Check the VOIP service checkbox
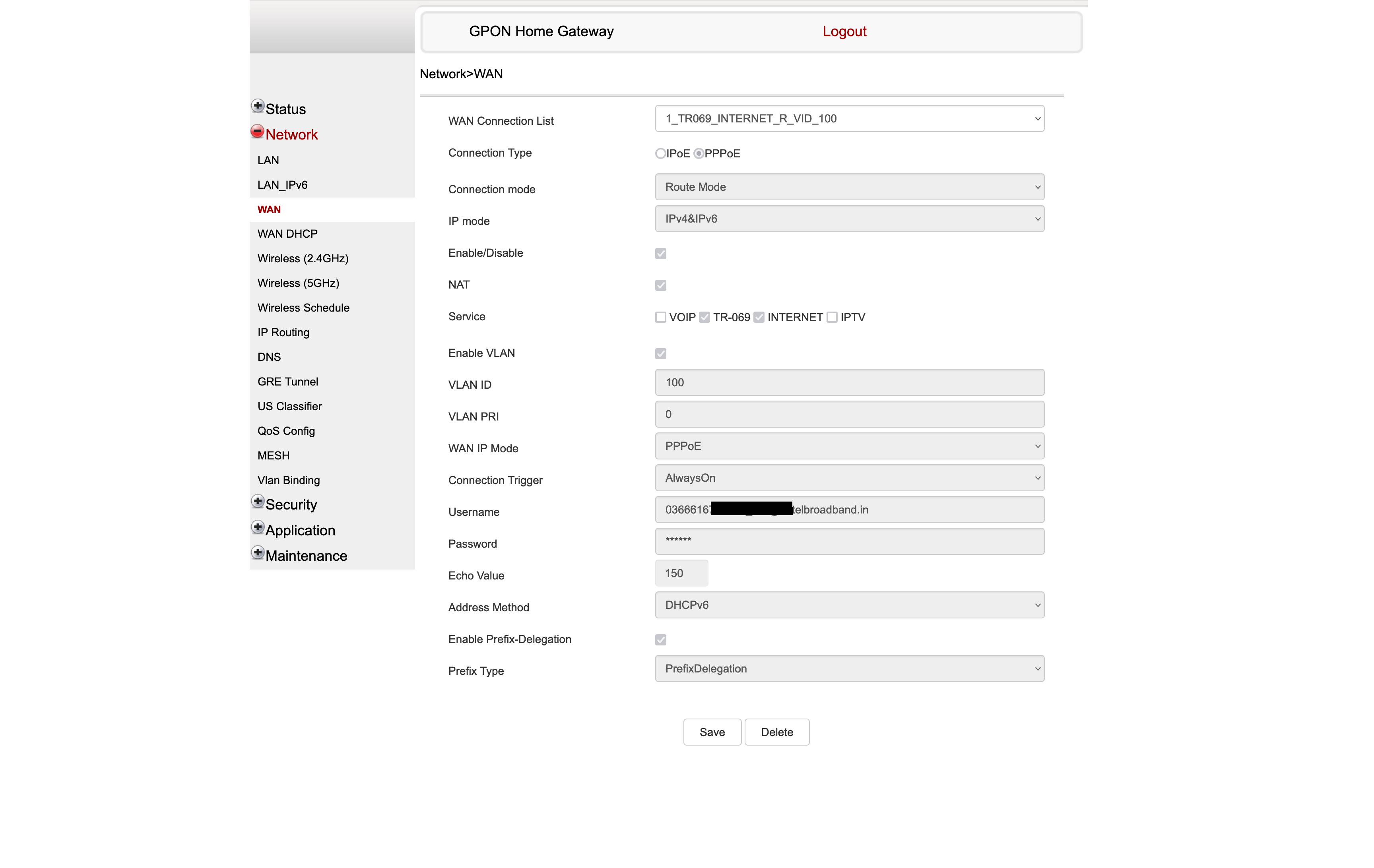Screen dimensions: 1374x868 660,317
